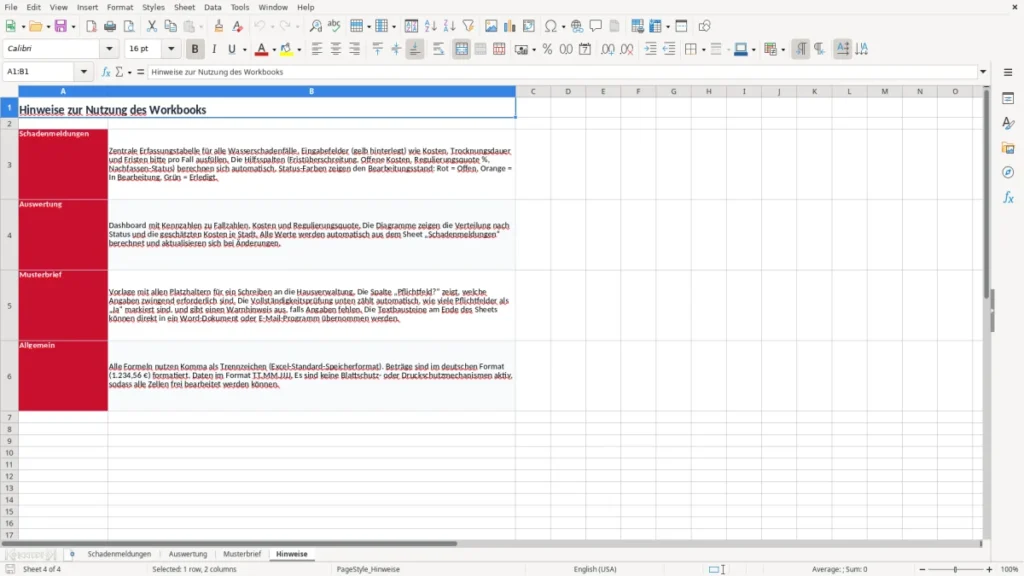Screen dimensions: 1024x576
Task: Click Sort Ascending icon
Action: click(x=430, y=26)
